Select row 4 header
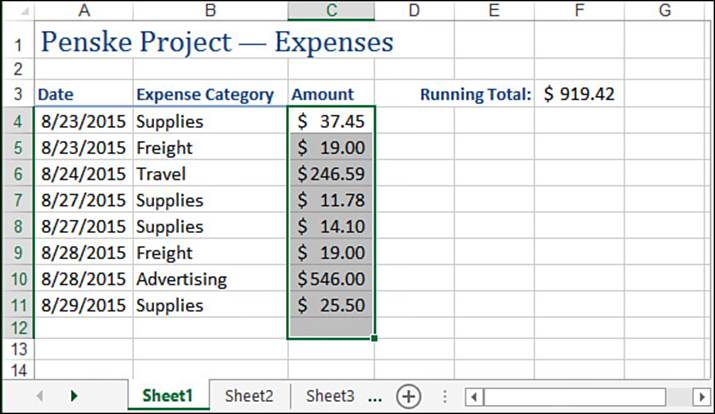 click(x=18, y=121)
